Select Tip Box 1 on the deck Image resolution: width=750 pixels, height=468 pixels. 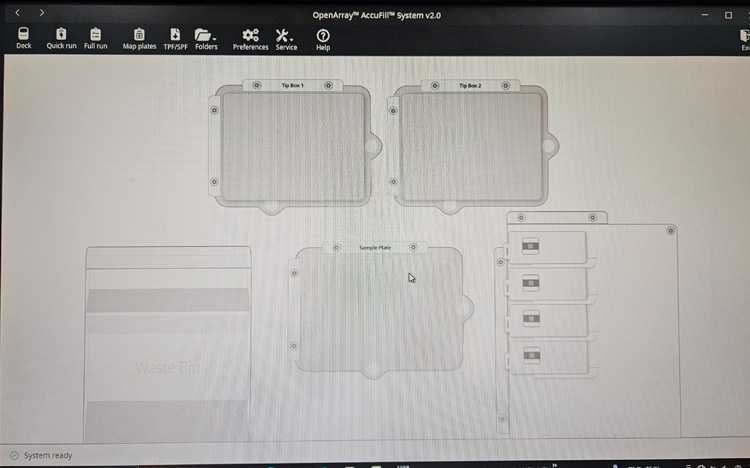pos(292,145)
